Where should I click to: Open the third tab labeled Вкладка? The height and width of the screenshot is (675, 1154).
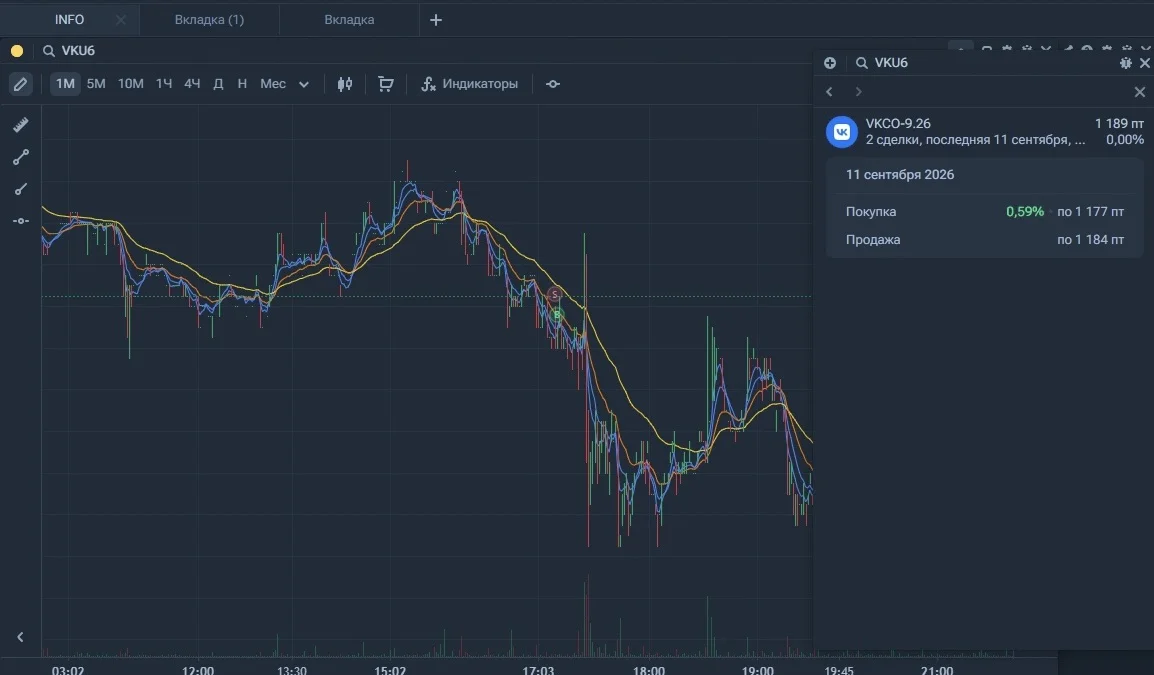coord(349,20)
